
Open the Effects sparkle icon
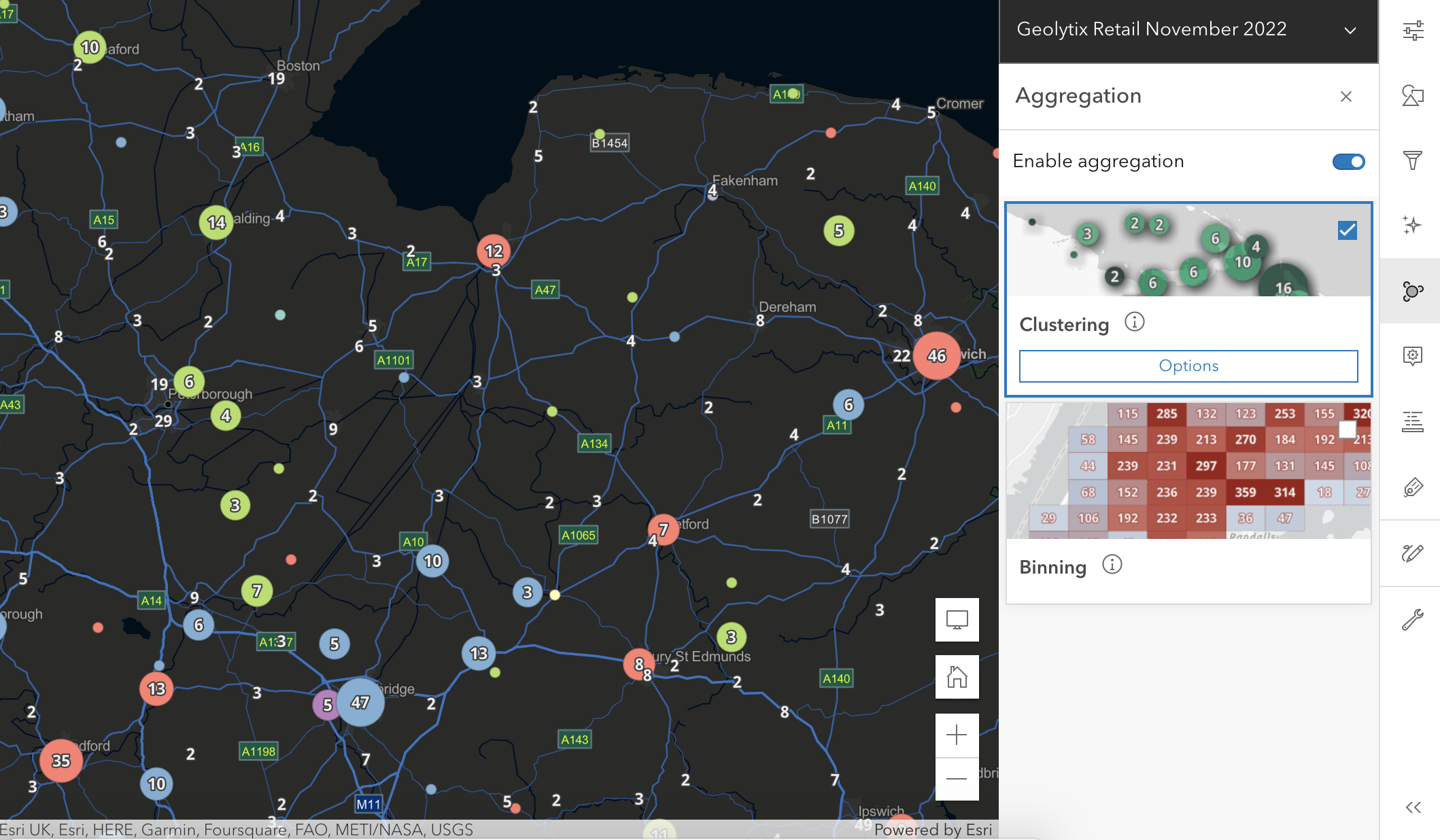[x=1413, y=226]
